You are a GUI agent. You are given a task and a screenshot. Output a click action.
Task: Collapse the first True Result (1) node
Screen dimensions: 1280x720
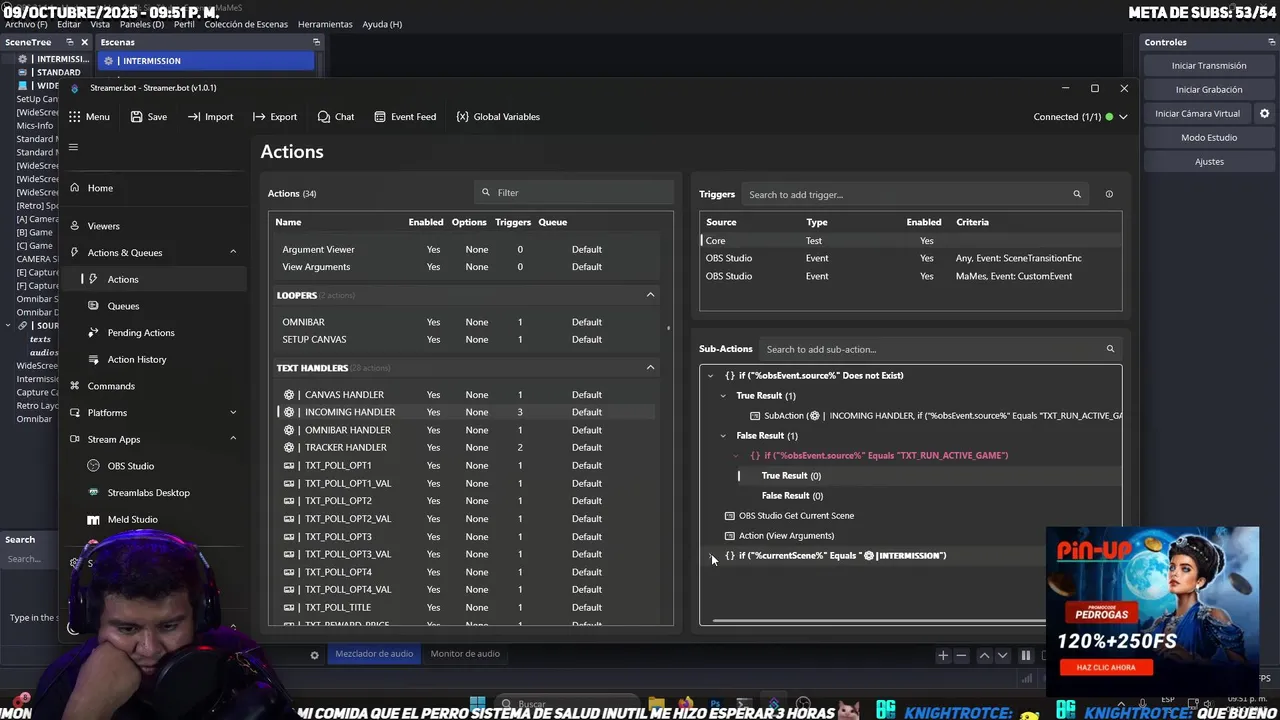point(724,396)
